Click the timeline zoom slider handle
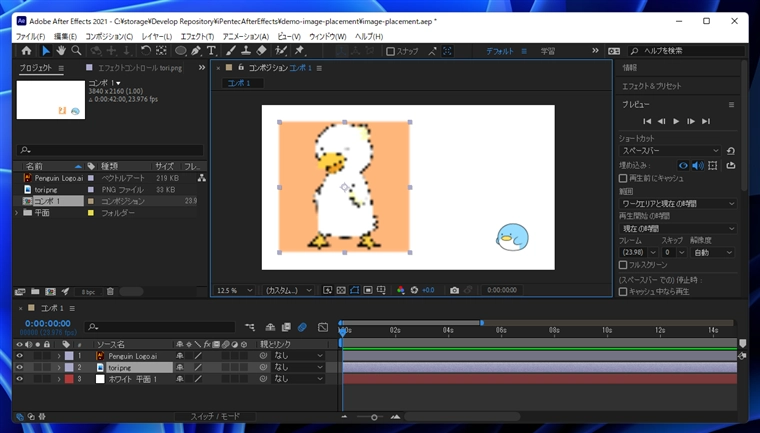This screenshot has width=760, height=433. point(374,417)
